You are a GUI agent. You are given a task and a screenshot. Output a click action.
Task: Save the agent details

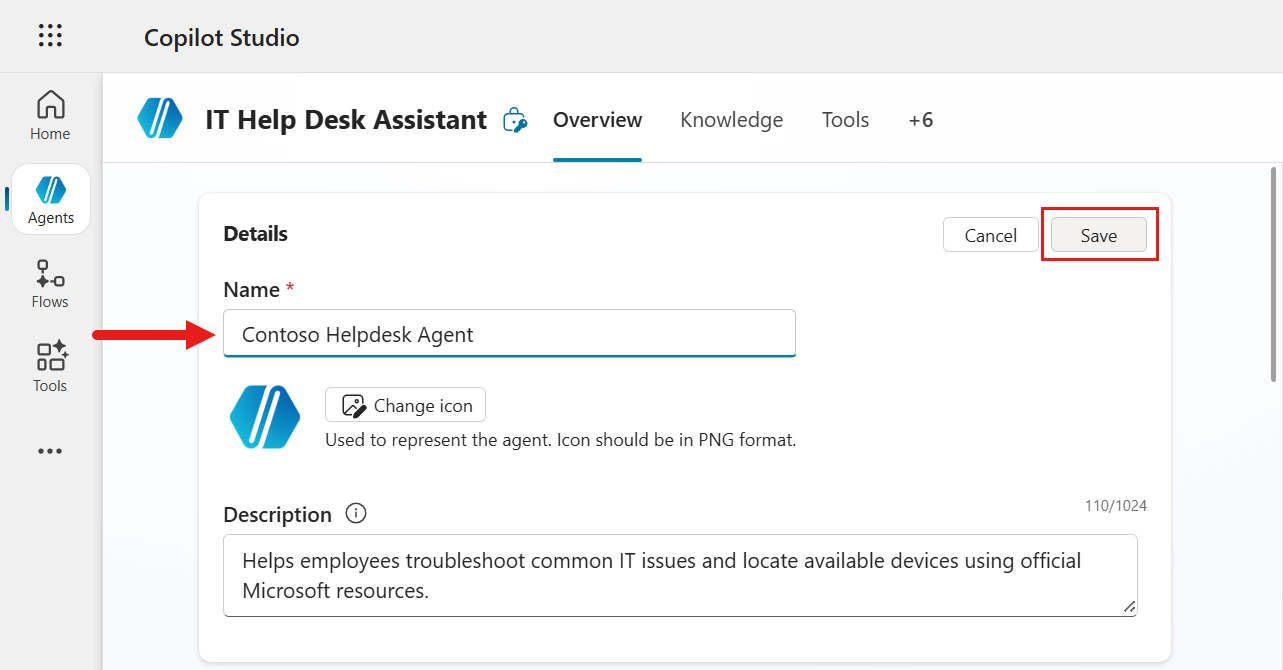(1099, 235)
